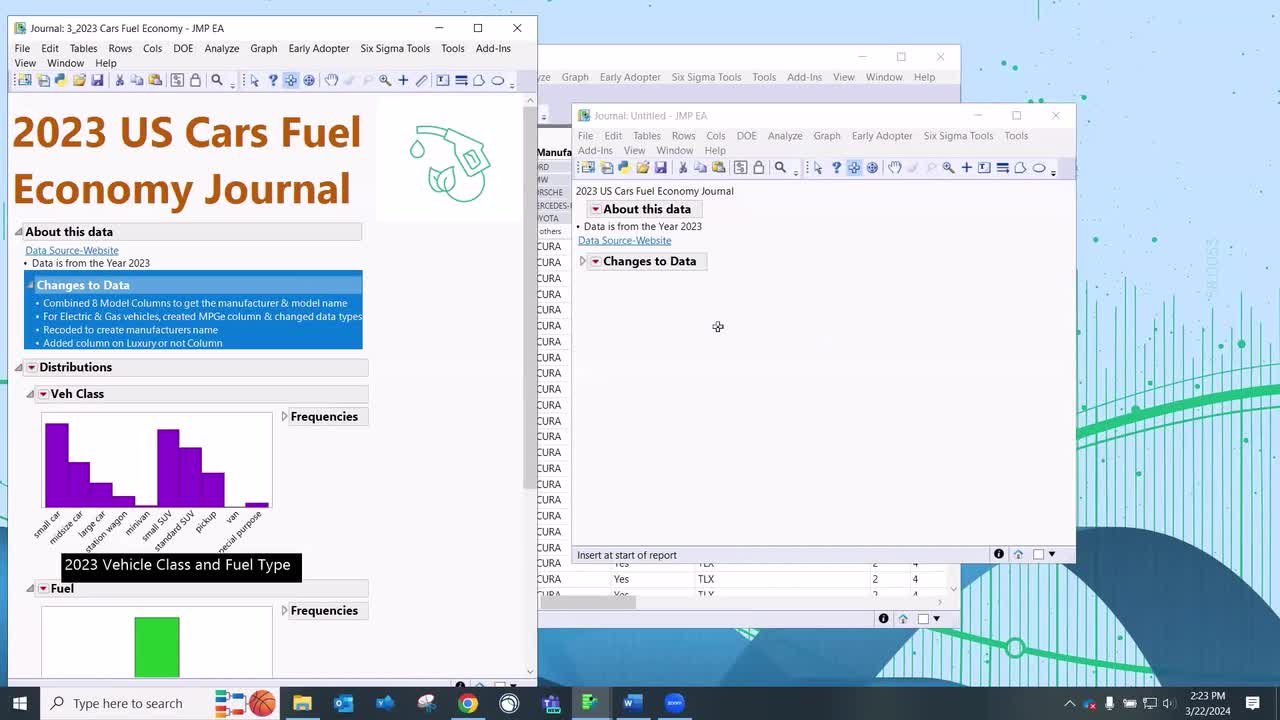The height and width of the screenshot is (720, 1280).
Task: Open Data Source-Website link in 3_2023 Cars journal
Action: click(x=72, y=250)
